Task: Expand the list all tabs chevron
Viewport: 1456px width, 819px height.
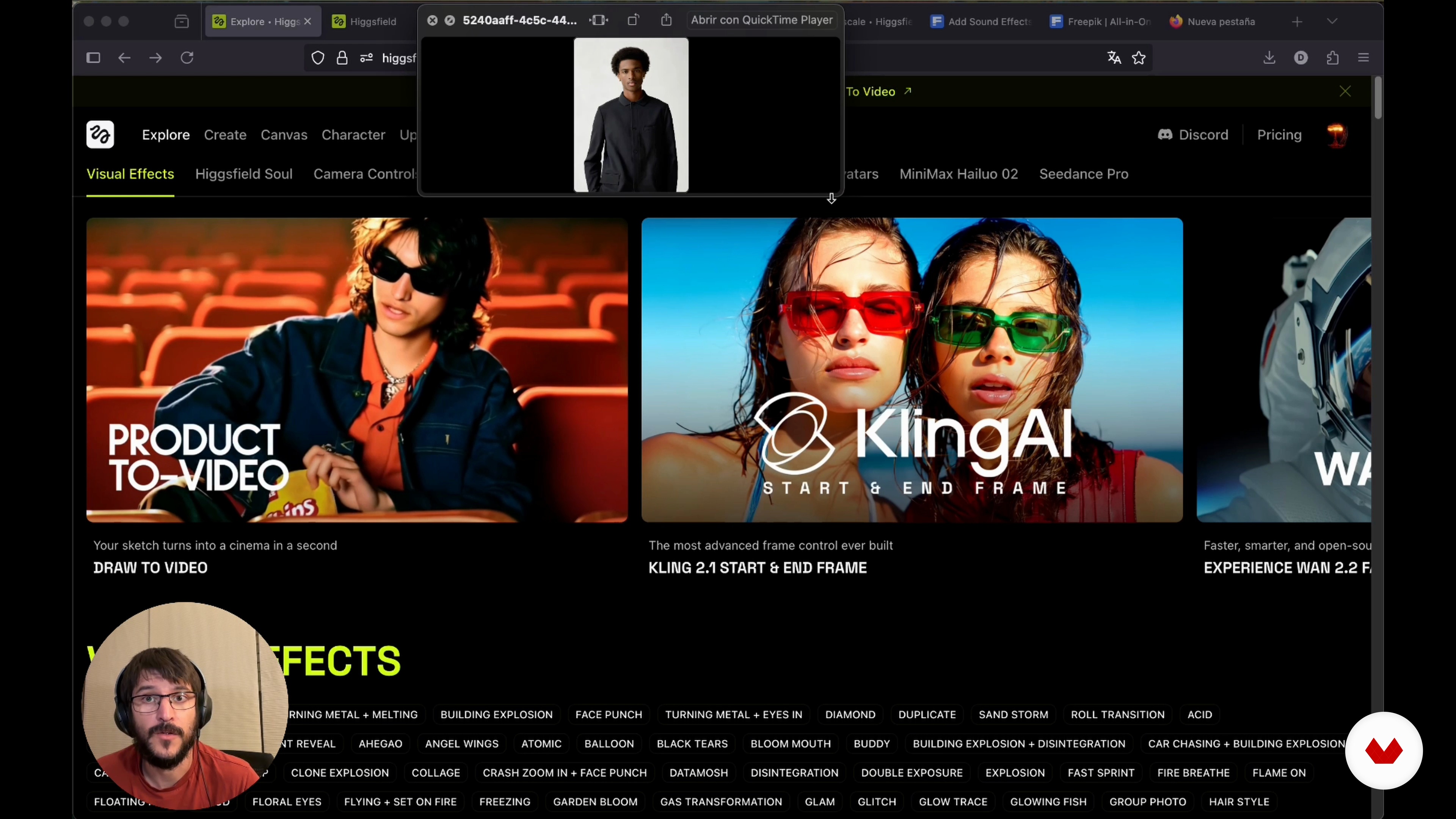Action: [1332, 22]
